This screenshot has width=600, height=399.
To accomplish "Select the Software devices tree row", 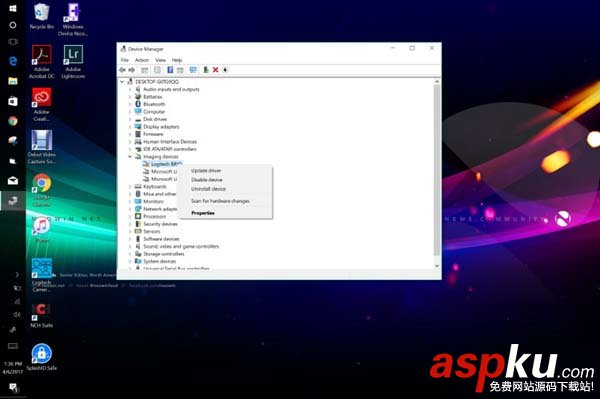I will 157,239.
